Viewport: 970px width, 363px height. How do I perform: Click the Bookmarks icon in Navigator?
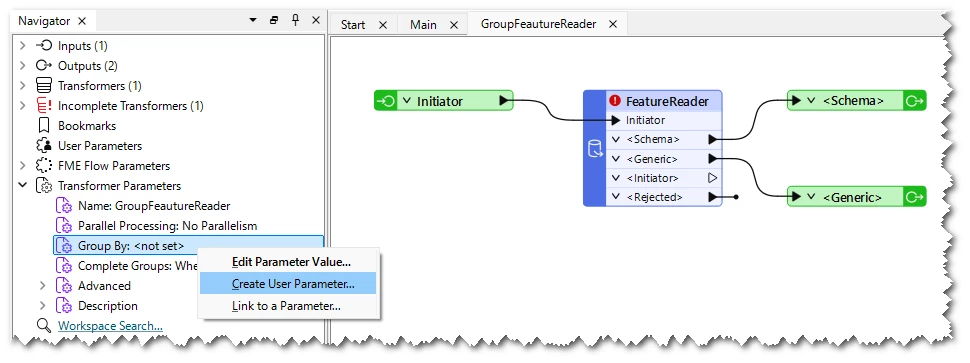44,126
